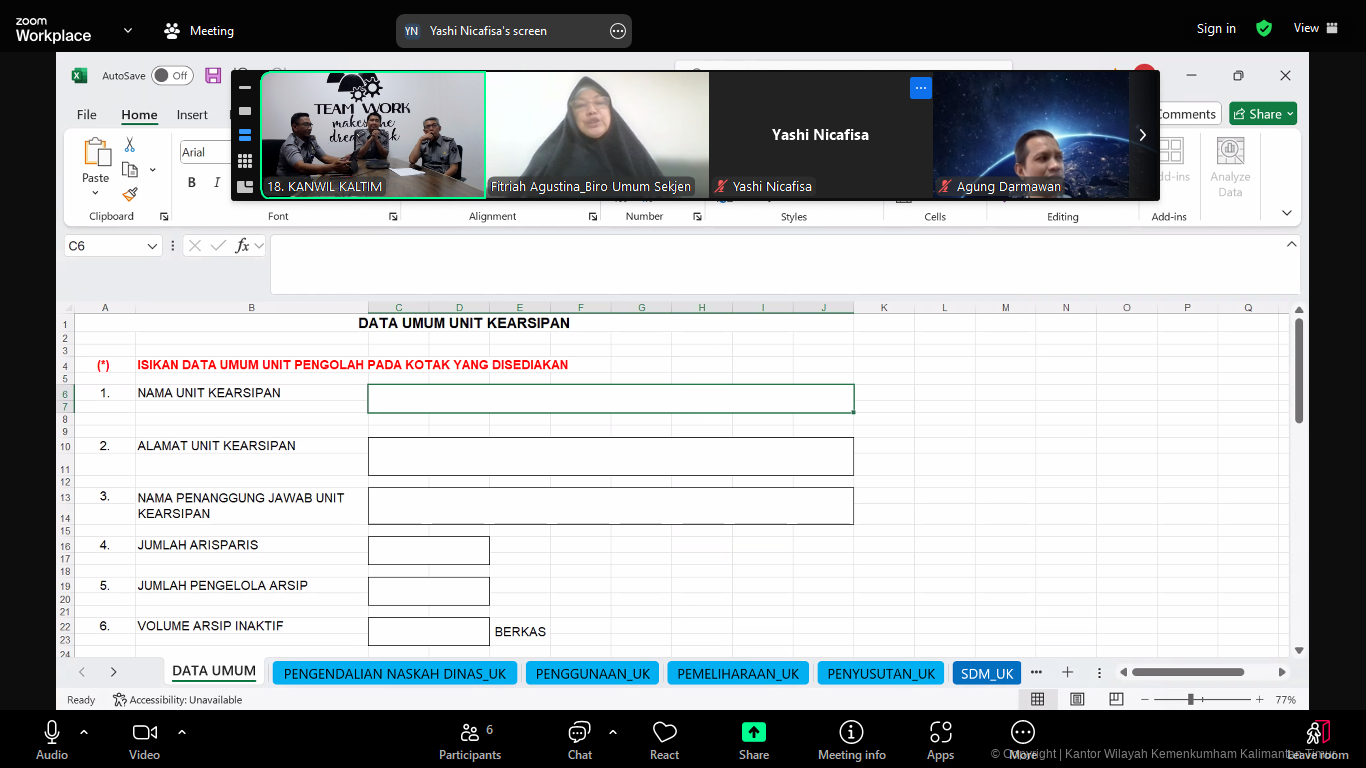
Task: Click the Paste clipboard icon
Action: click(96, 153)
